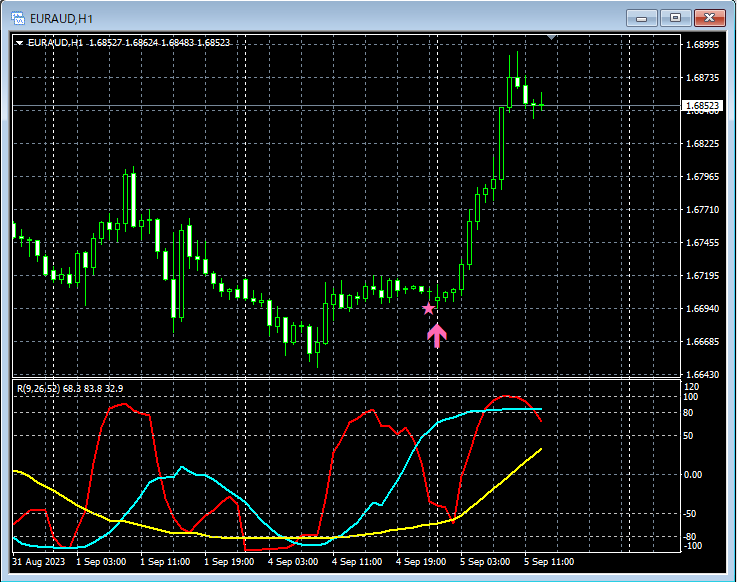Image resolution: width=738 pixels, height=582 pixels.
Task: Click the 5 Sep 11:00 time axis label
Action: [549, 562]
